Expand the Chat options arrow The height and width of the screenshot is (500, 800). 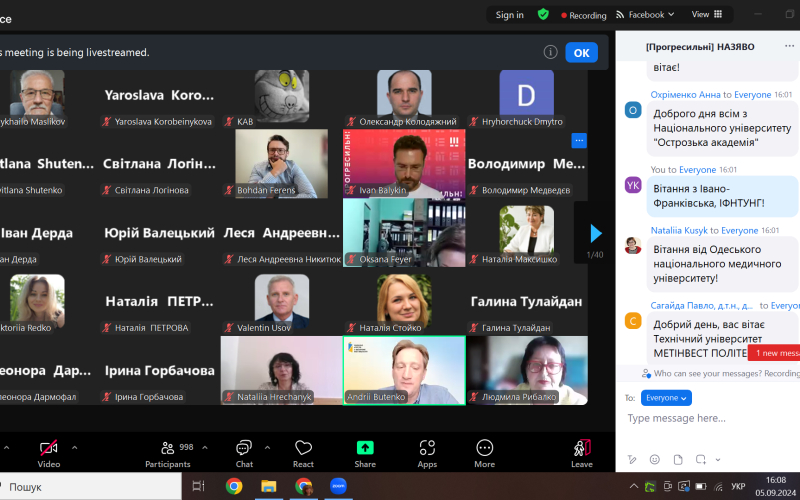click(x=267, y=447)
